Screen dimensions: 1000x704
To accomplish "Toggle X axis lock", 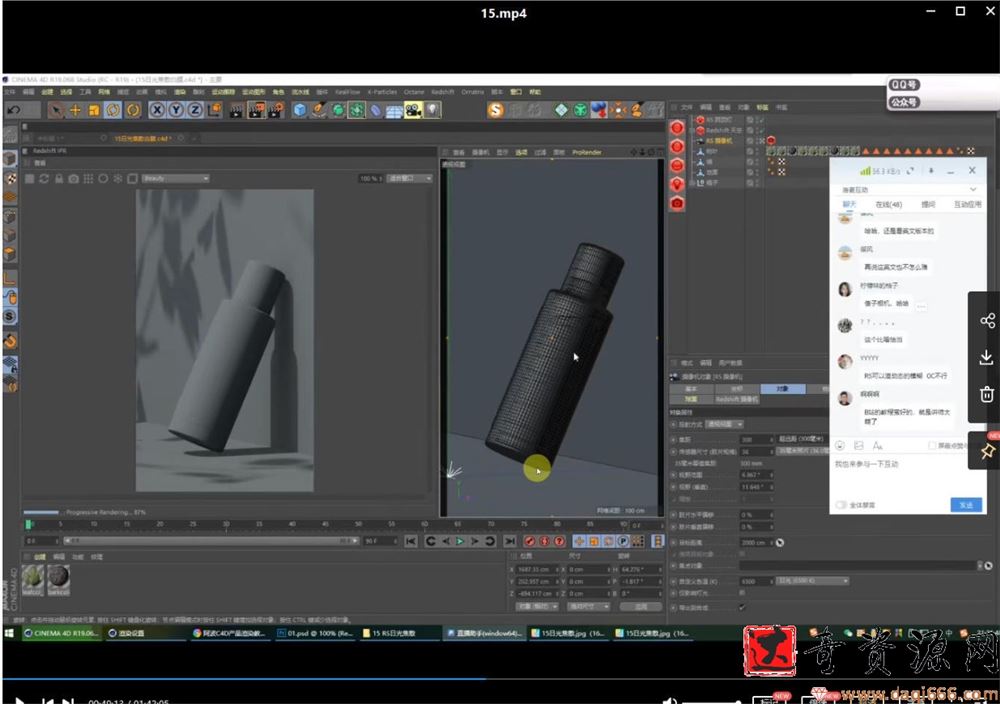I will [x=157, y=110].
